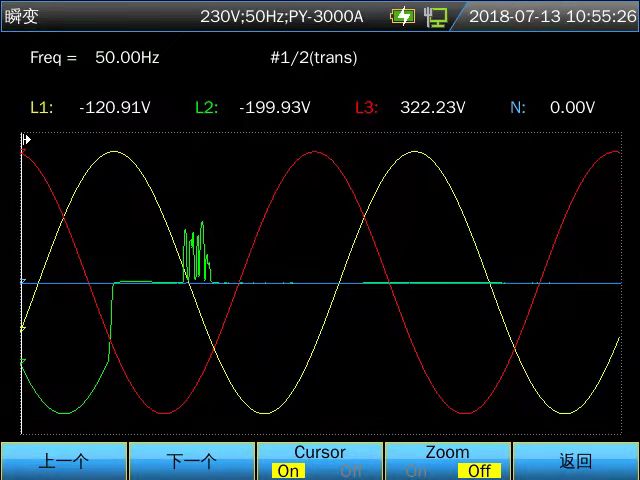The width and height of the screenshot is (640, 480).
Task: Select the yellow Cursor On indicator
Action: (x=288, y=471)
